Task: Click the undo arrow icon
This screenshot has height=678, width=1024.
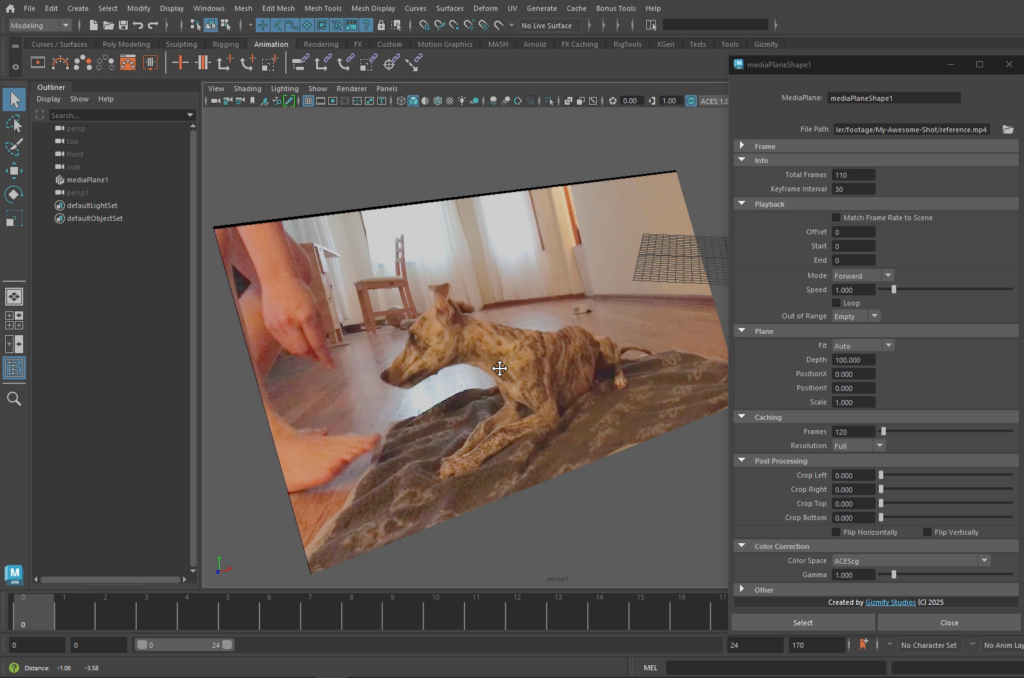Action: pyautogui.click(x=138, y=25)
